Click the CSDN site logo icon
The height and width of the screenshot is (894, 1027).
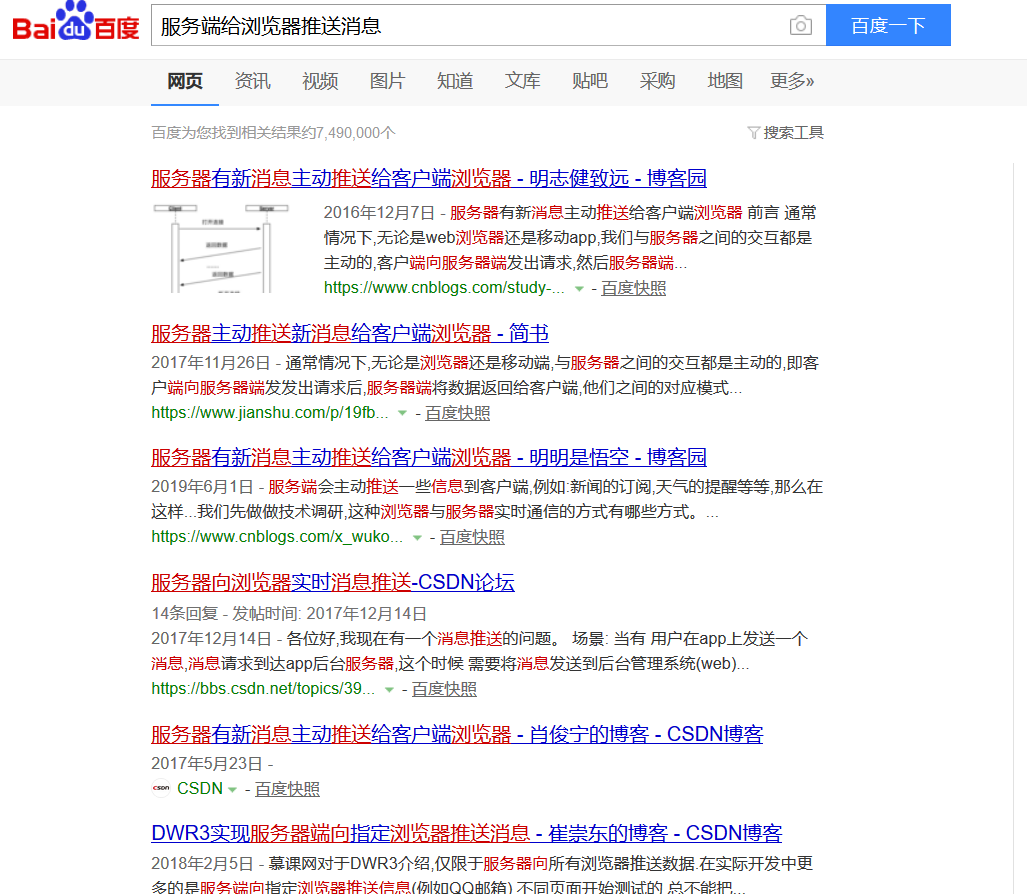click(x=161, y=788)
